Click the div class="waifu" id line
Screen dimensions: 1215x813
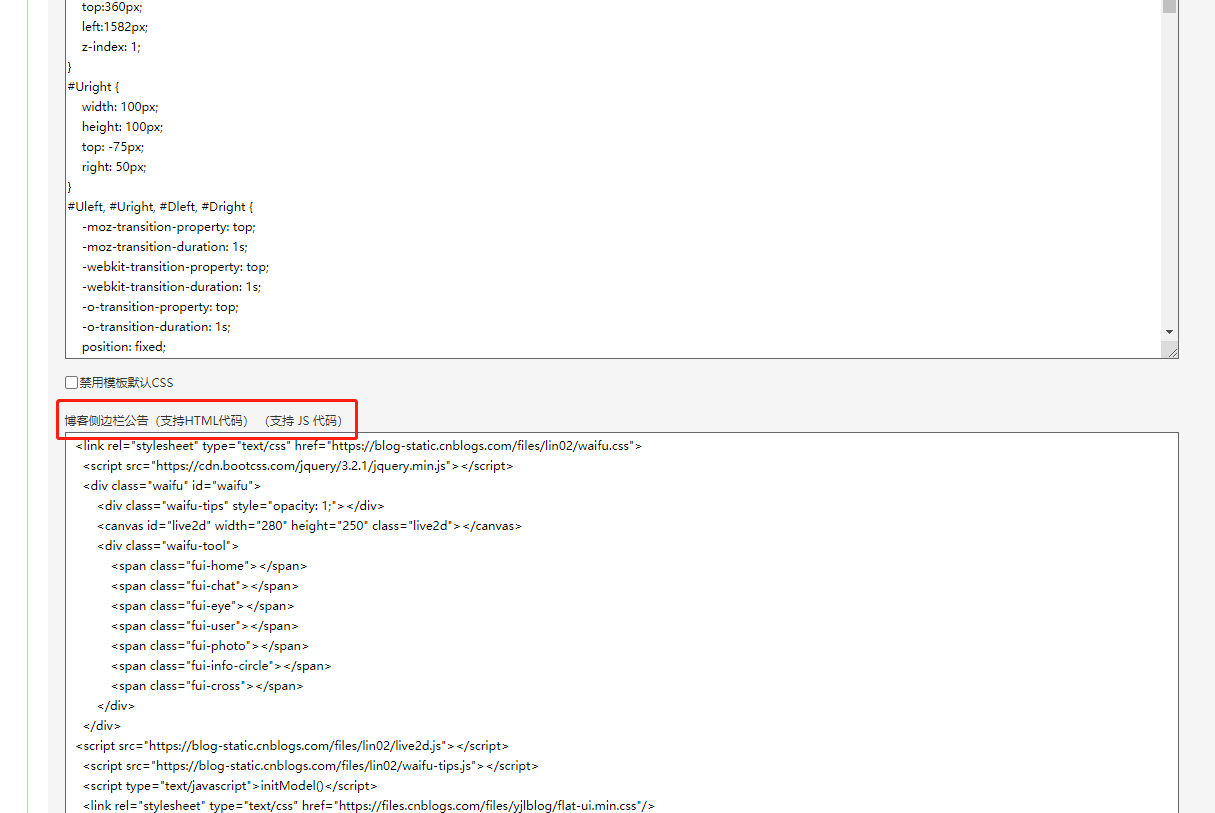point(172,486)
